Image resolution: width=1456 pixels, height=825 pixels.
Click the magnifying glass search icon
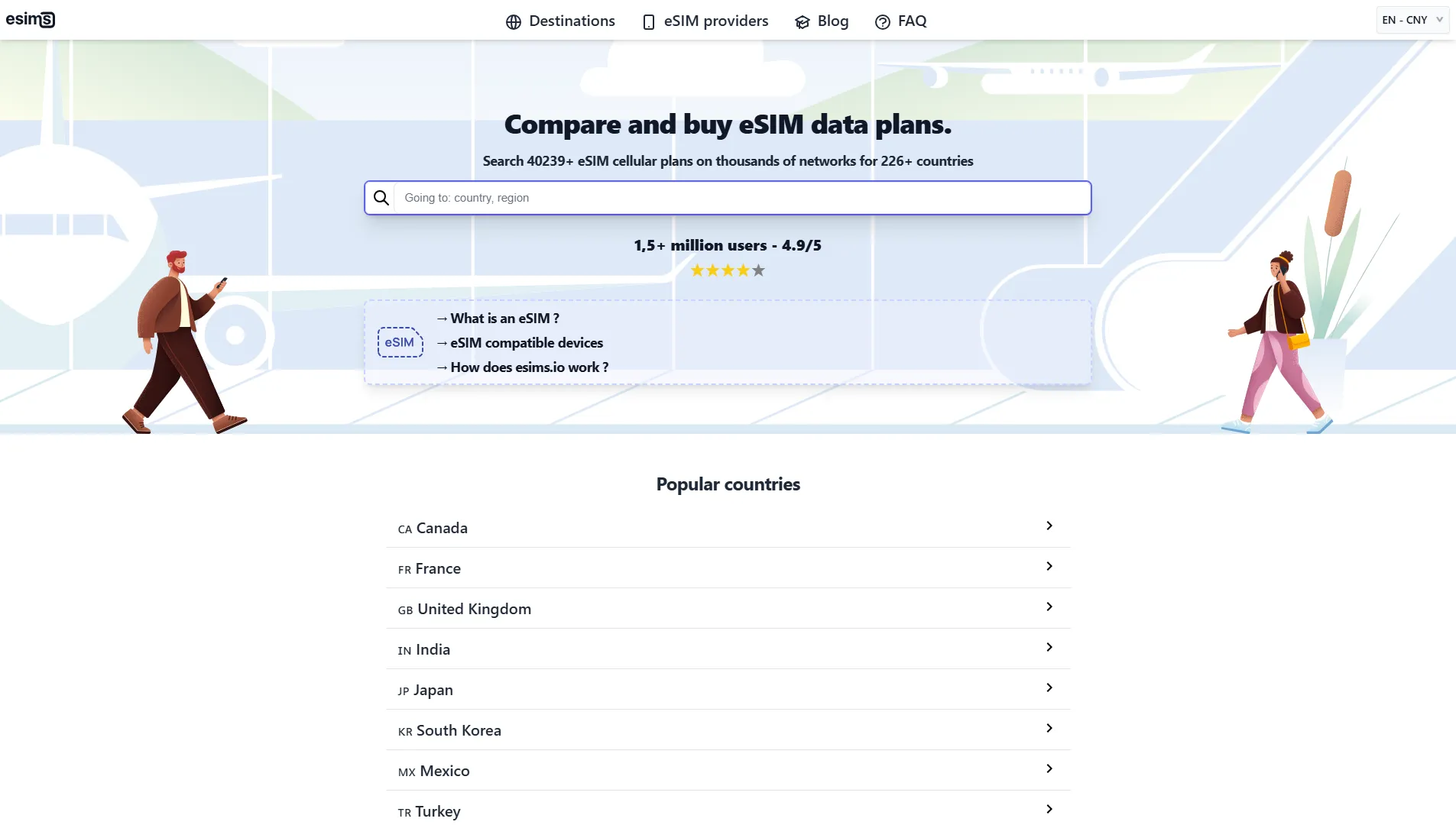tap(381, 199)
